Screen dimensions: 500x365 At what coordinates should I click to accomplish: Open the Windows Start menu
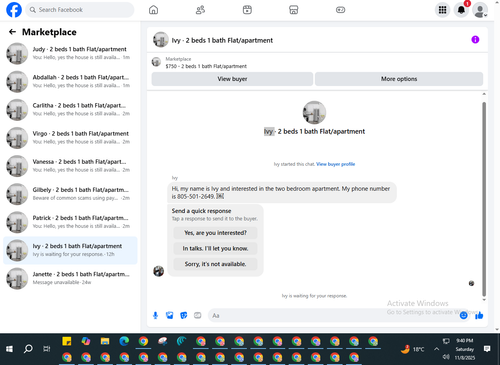click(x=9, y=349)
